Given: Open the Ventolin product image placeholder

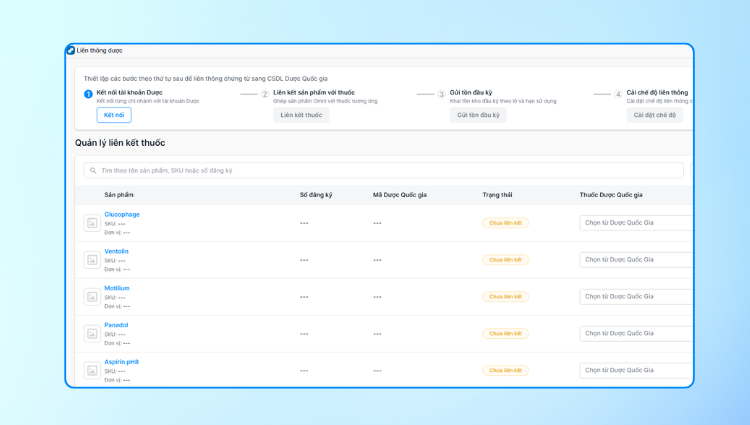Looking at the screenshot, I should [92, 260].
